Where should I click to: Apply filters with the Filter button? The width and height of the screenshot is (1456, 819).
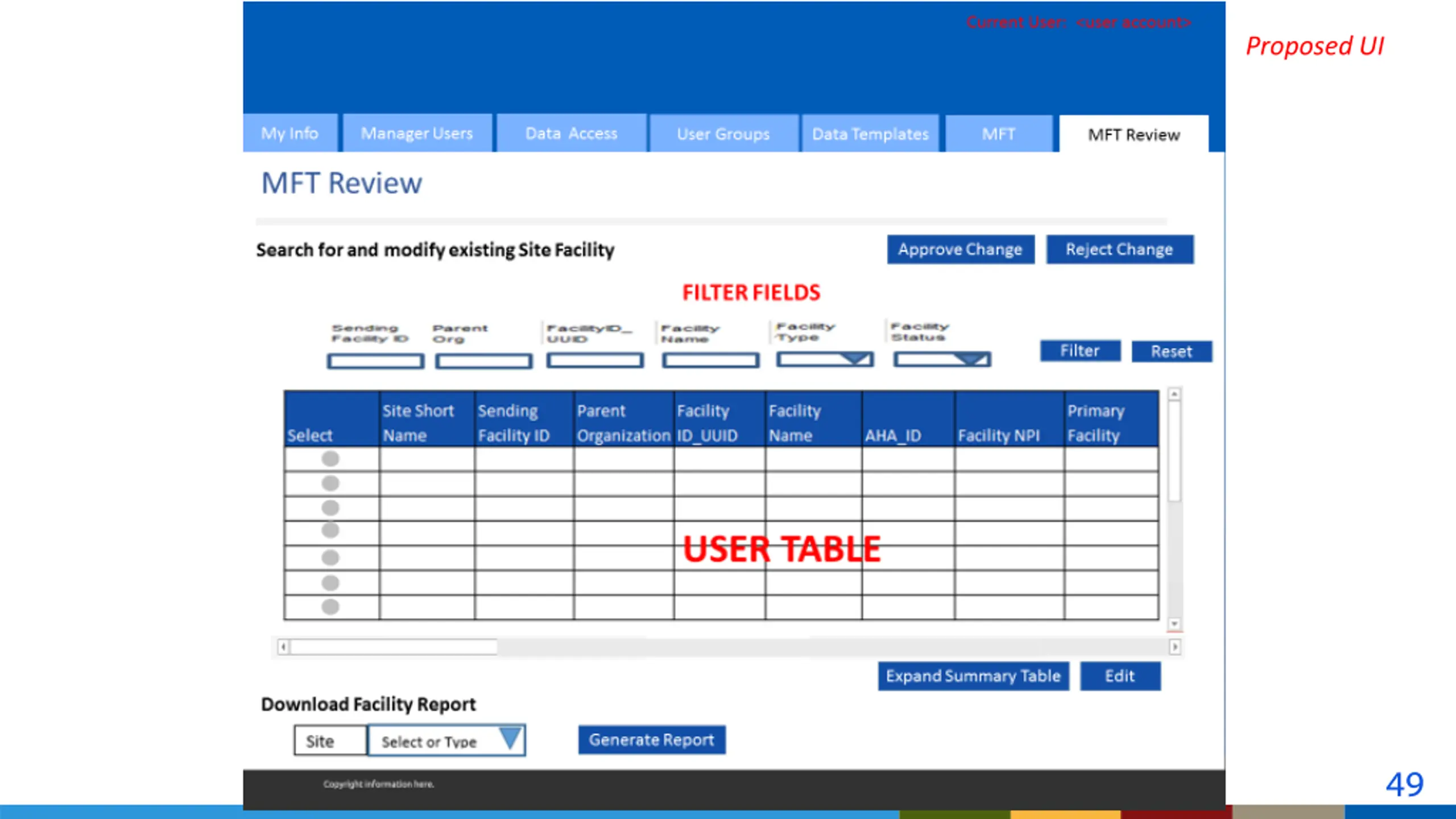pyautogui.click(x=1079, y=351)
